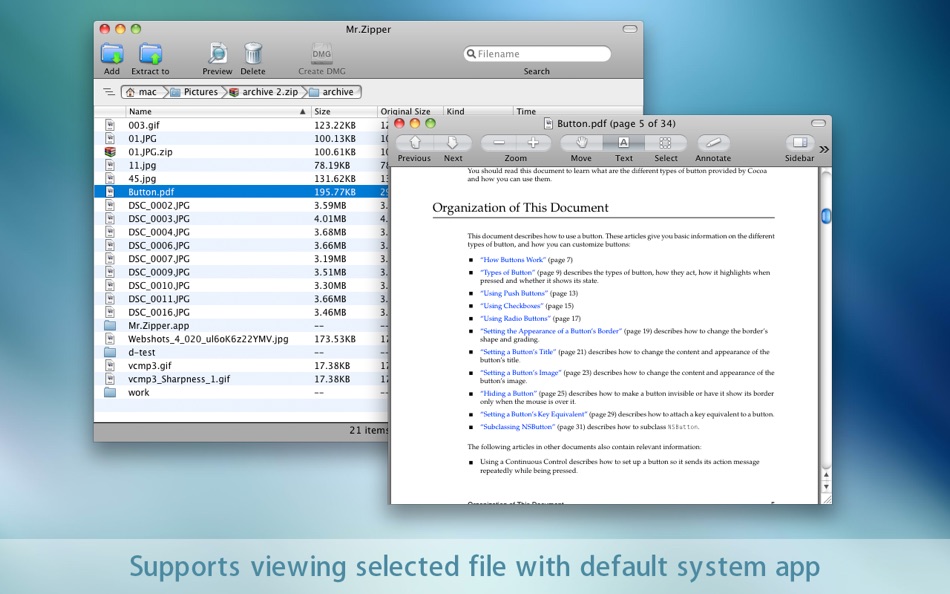Select the highlighted Button.pdf row
The image size is (950, 594).
241,192
